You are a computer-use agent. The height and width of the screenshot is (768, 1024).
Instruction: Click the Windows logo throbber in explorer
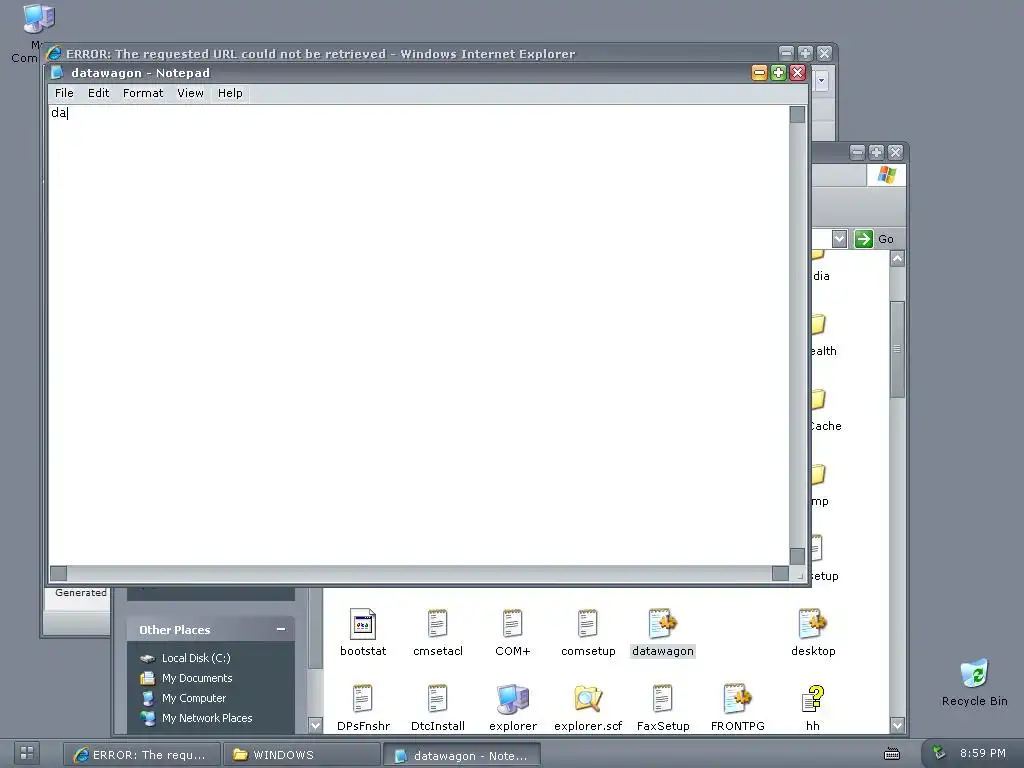886,175
